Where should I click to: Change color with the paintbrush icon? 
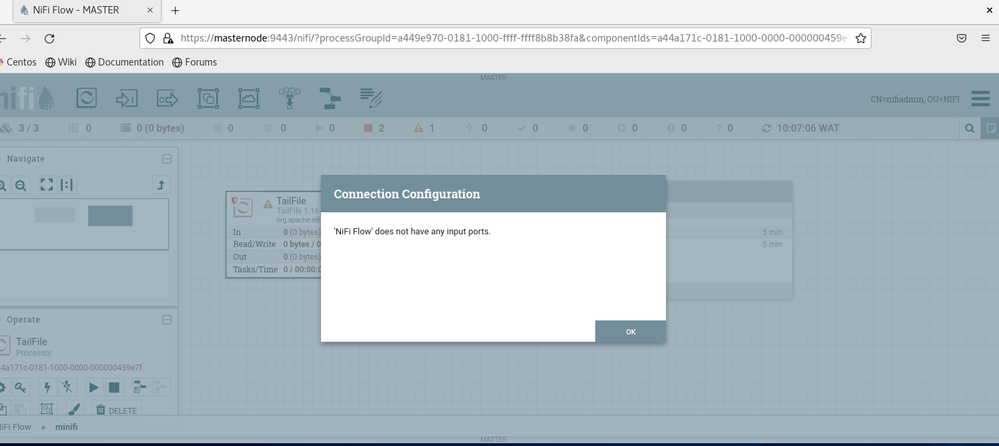click(74, 409)
